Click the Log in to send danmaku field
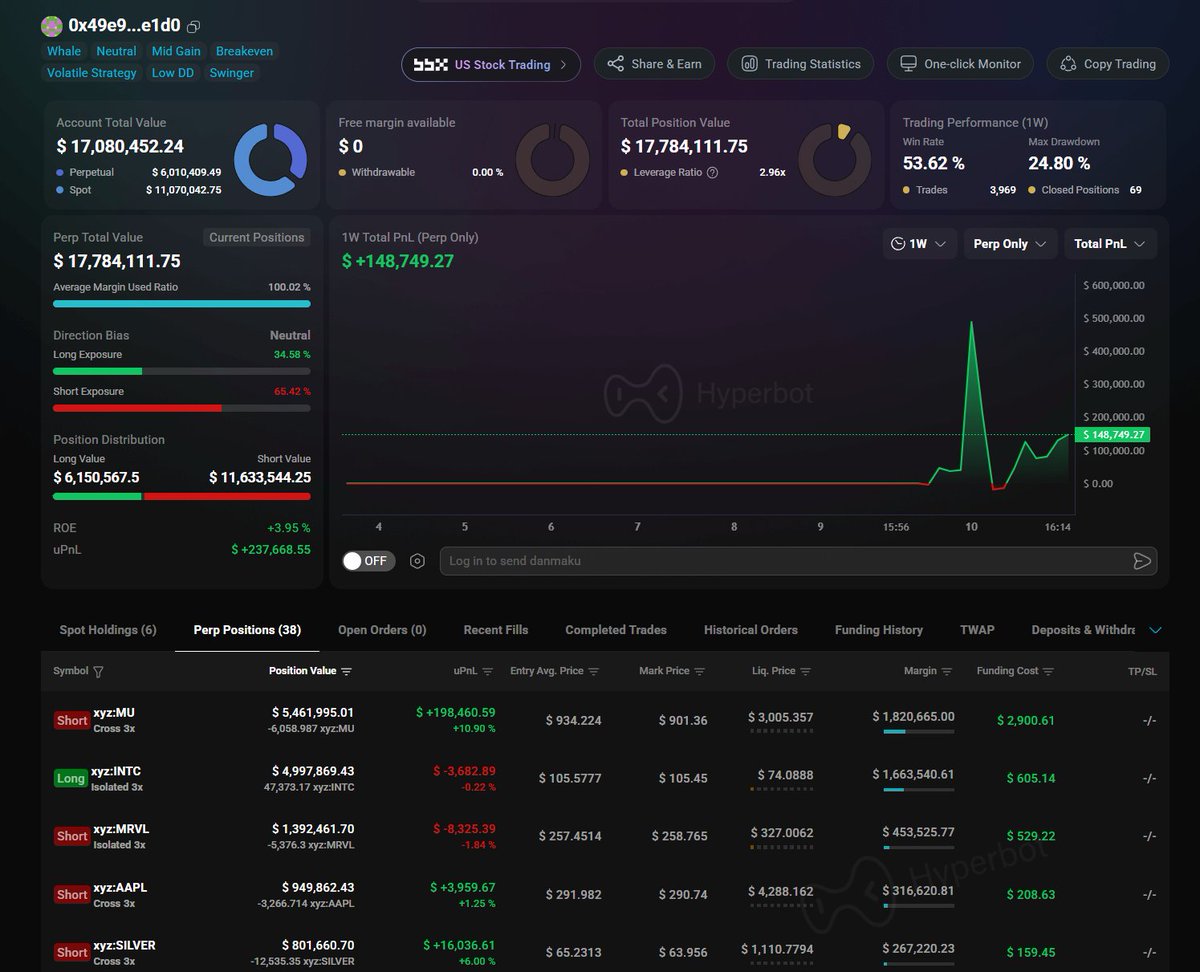Screen dimensions: 1200x972 coord(798,561)
